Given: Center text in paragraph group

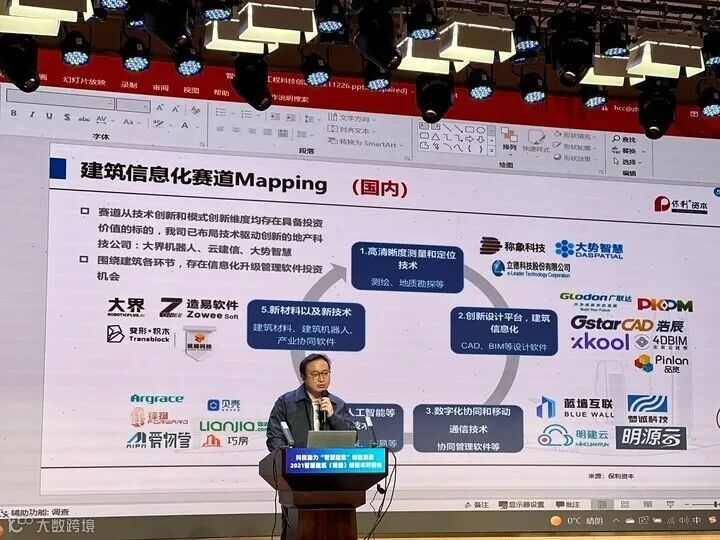Looking at the screenshot, I should pyautogui.click(x=236, y=130).
